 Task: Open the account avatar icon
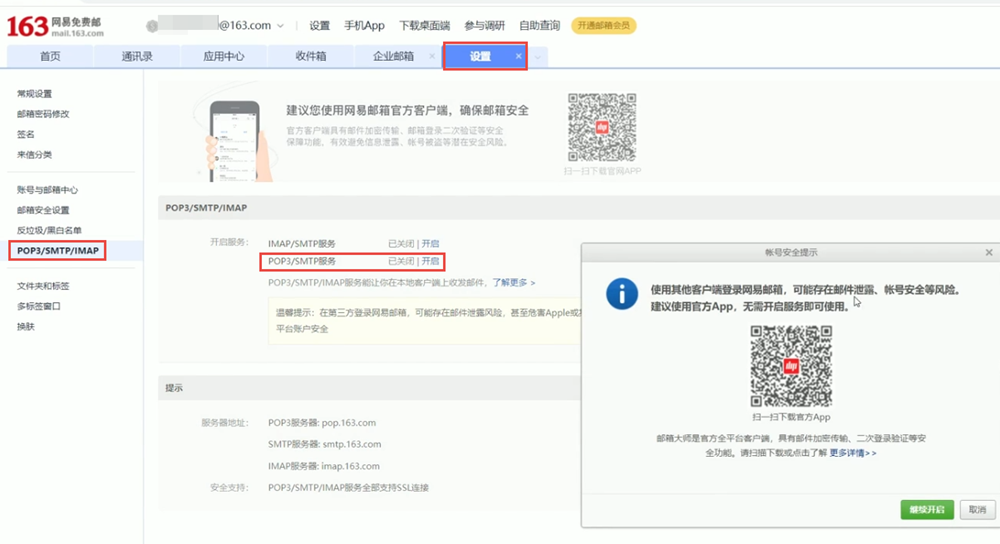[152, 26]
